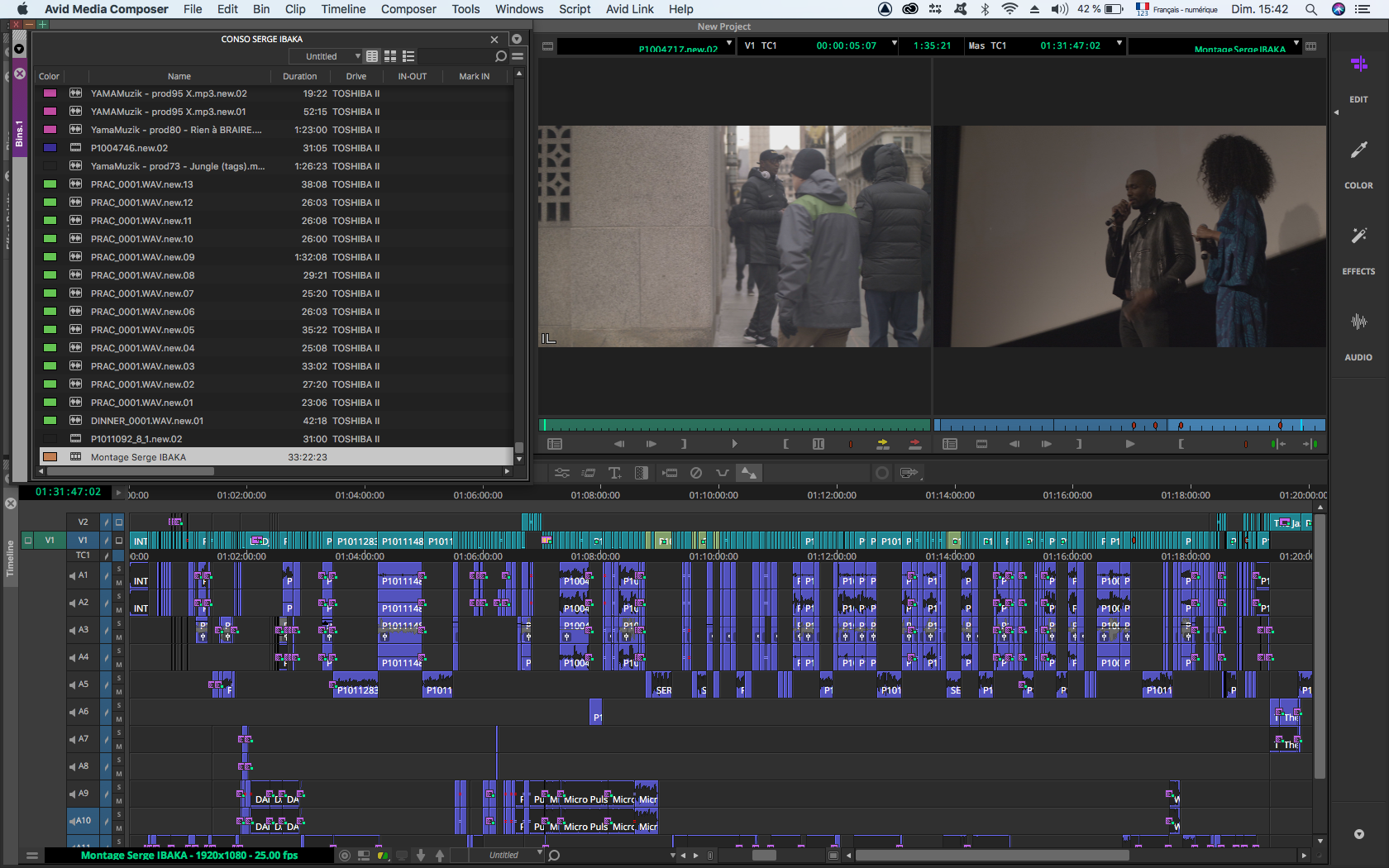
Task: Play the record monitor sequence
Action: 1129,444
